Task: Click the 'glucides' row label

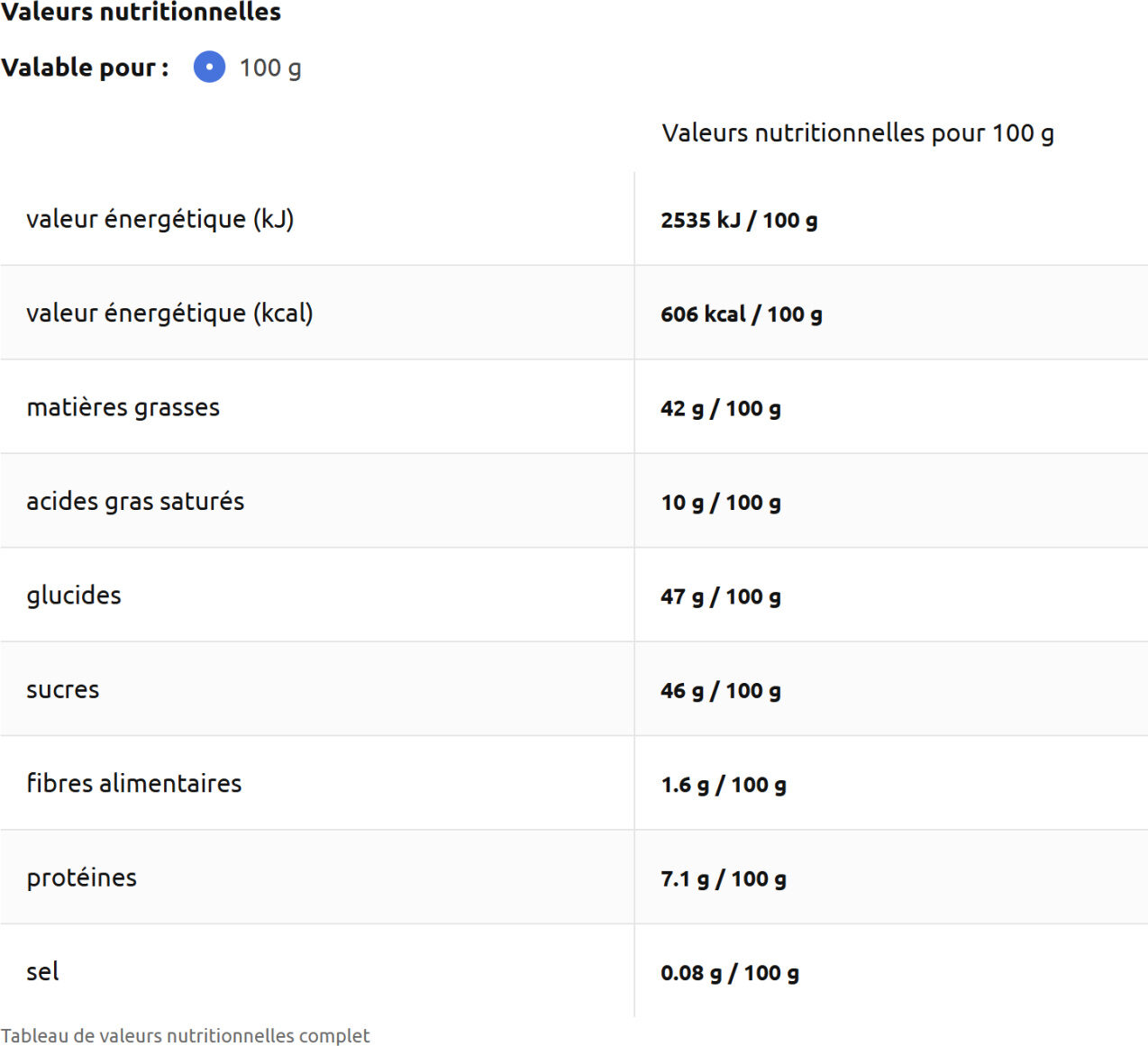Action: click(x=73, y=596)
